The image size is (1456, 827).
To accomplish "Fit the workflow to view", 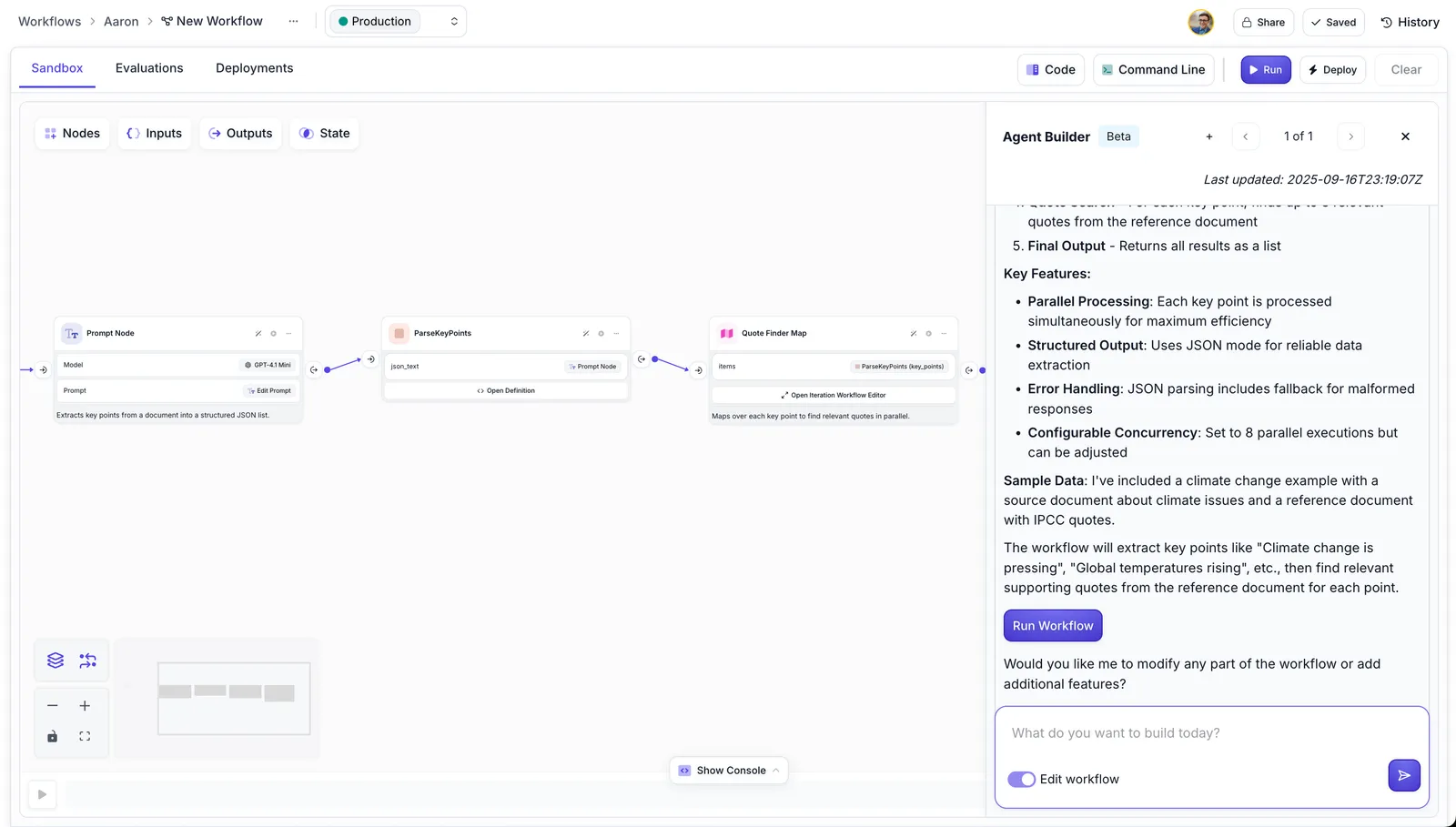I will tap(85, 737).
